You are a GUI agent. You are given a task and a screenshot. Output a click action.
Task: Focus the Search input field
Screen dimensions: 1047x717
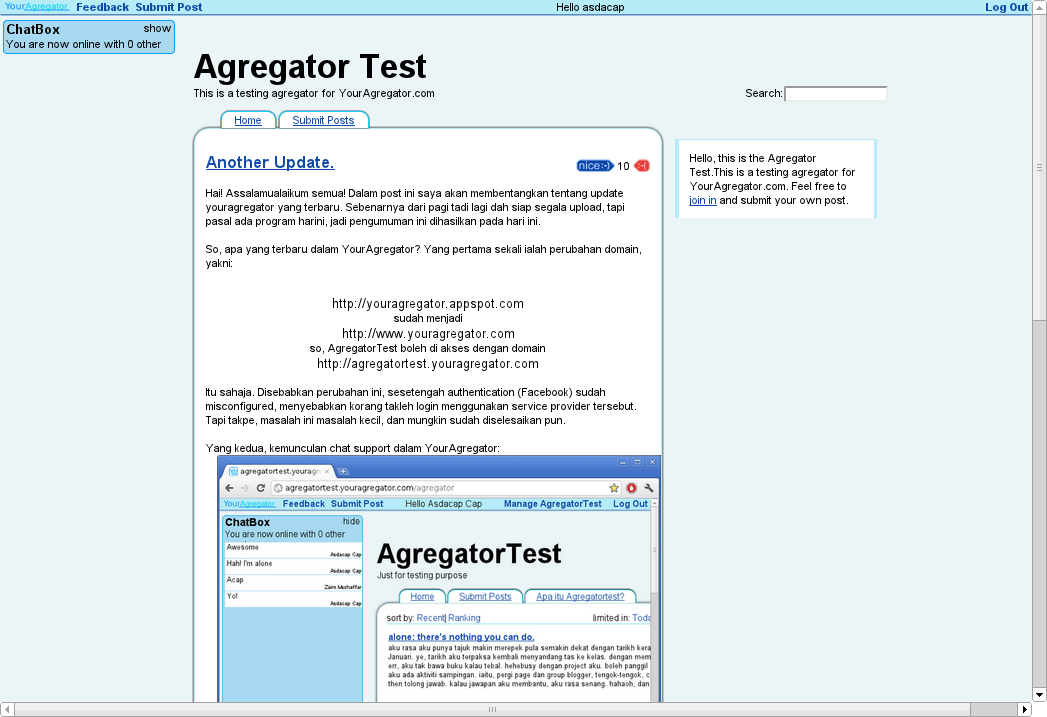(x=835, y=93)
